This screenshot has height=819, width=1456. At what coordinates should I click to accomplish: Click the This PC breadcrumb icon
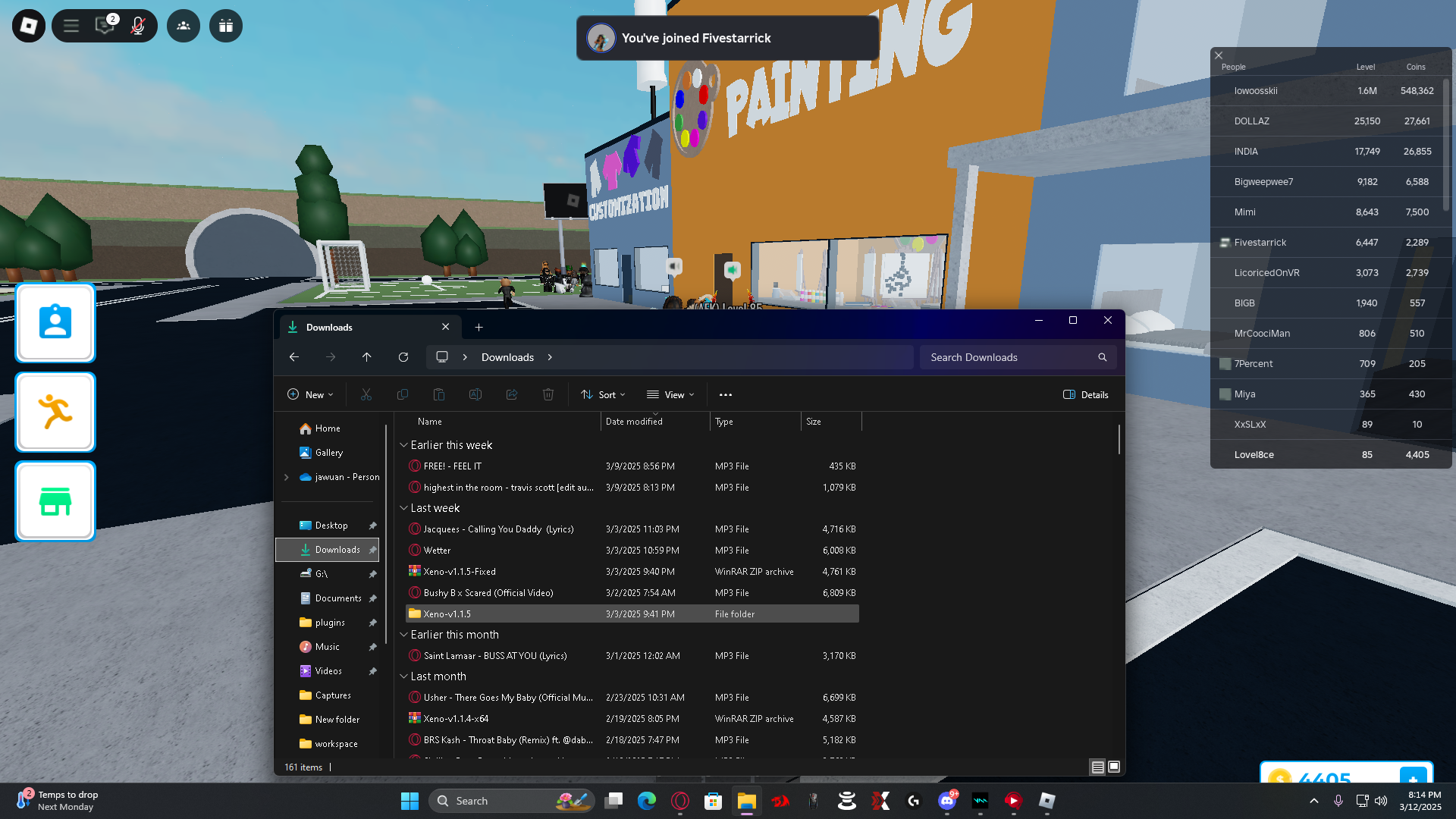pyautogui.click(x=442, y=357)
